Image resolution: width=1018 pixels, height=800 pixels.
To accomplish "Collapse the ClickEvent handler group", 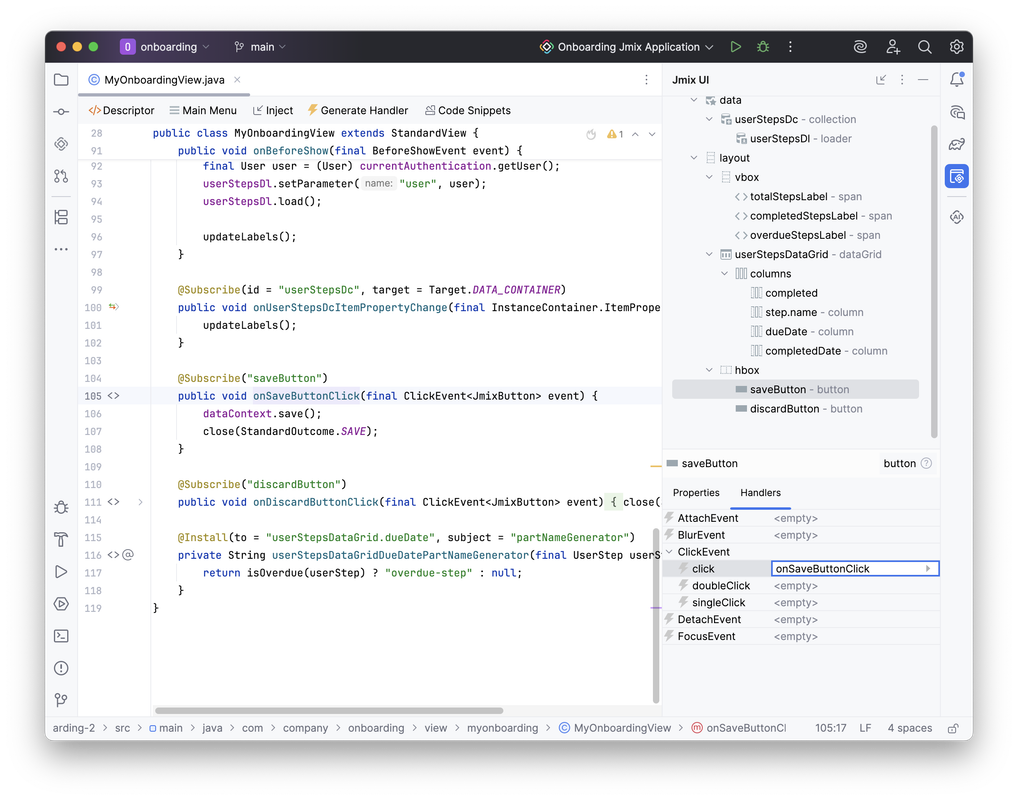I will [669, 552].
